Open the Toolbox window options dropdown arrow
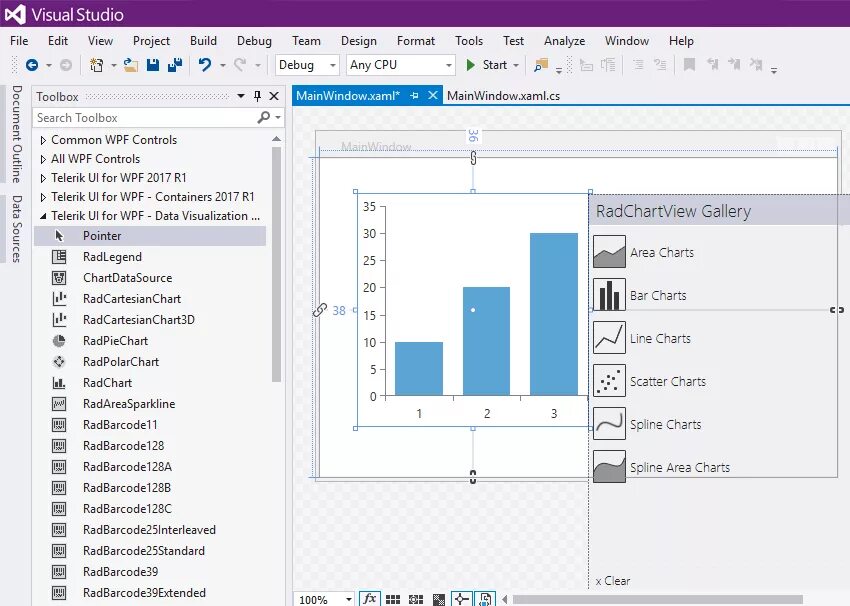The height and width of the screenshot is (606, 850). 241,96
